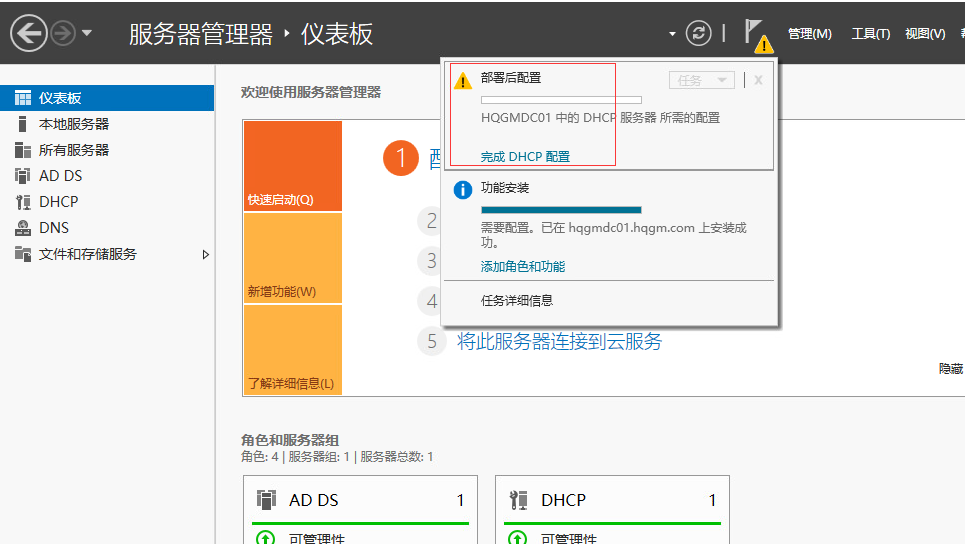Select DNS in the left sidebar
This screenshot has height=544, width=965.
[54, 228]
